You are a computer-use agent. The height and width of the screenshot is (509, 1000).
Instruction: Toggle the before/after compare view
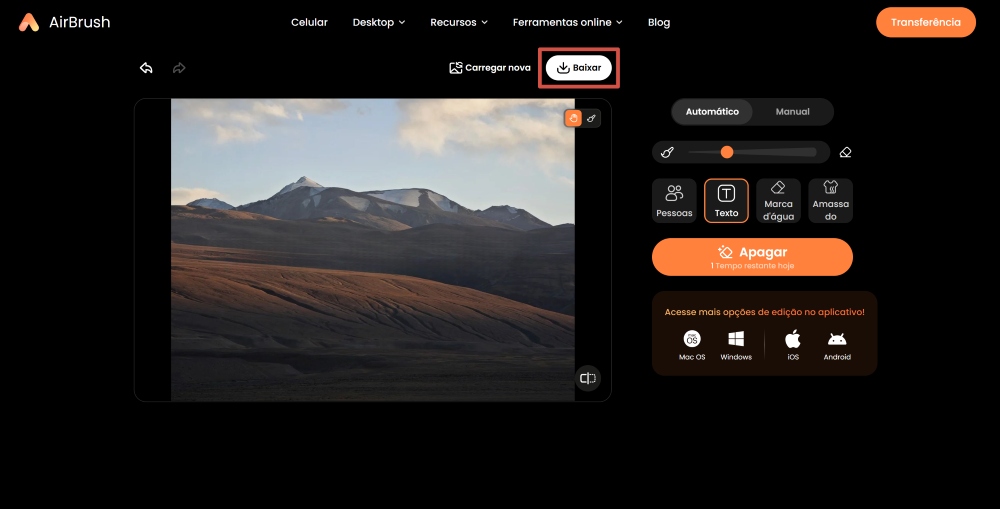tap(587, 378)
